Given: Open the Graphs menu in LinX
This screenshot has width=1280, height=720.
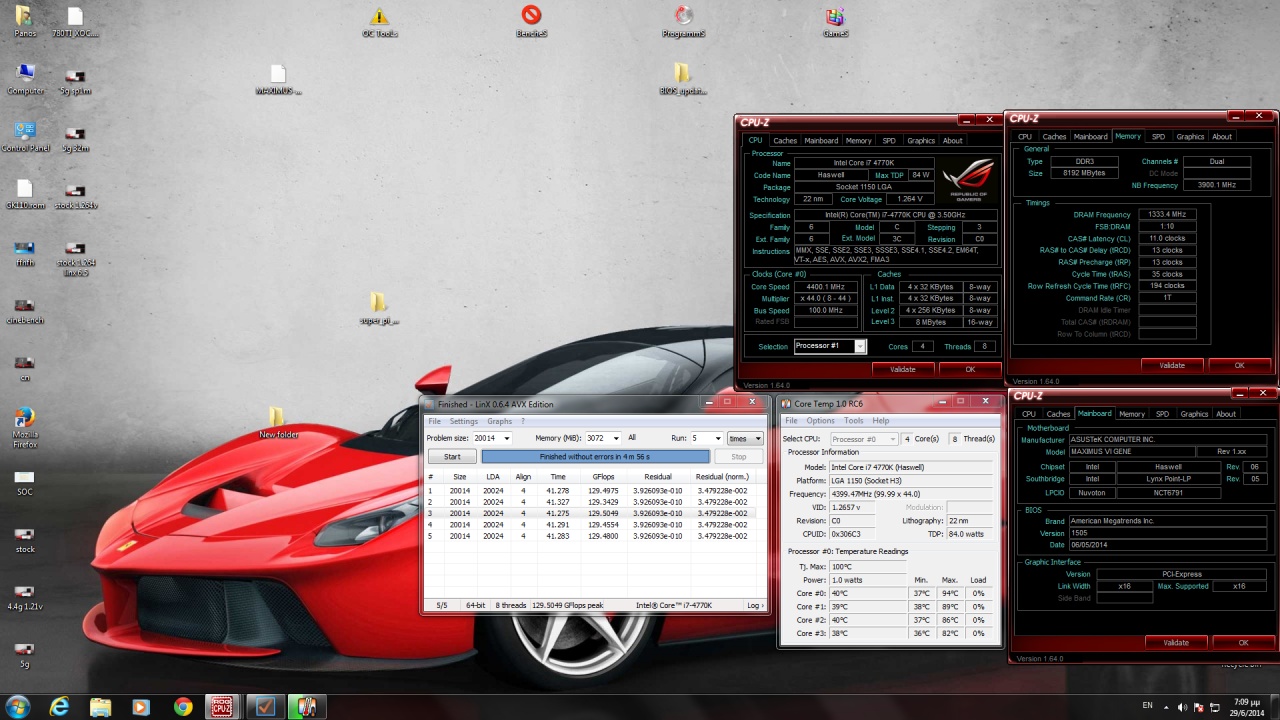Looking at the screenshot, I should tap(499, 421).
